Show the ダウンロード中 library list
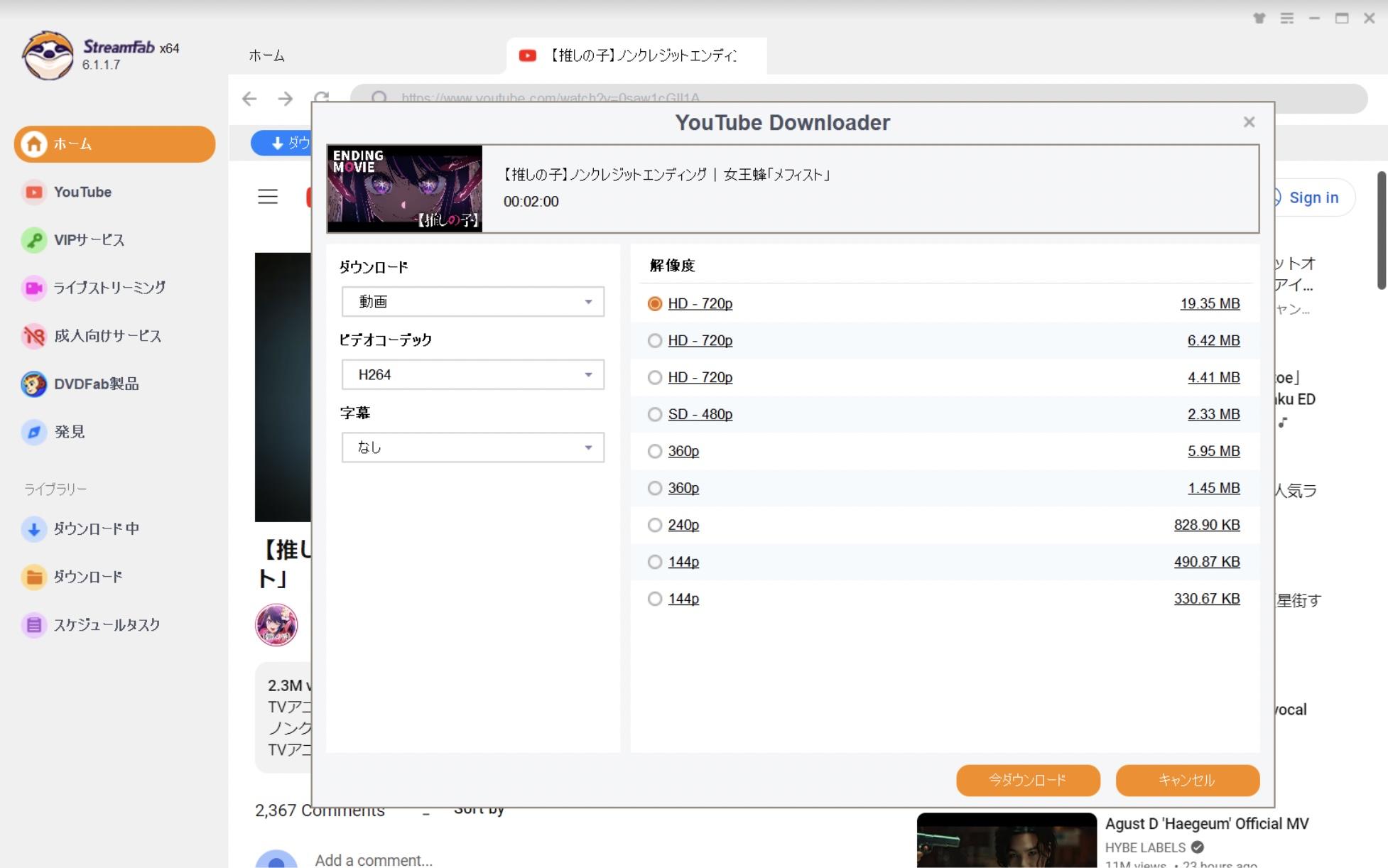Image resolution: width=1388 pixels, height=868 pixels. point(81,529)
